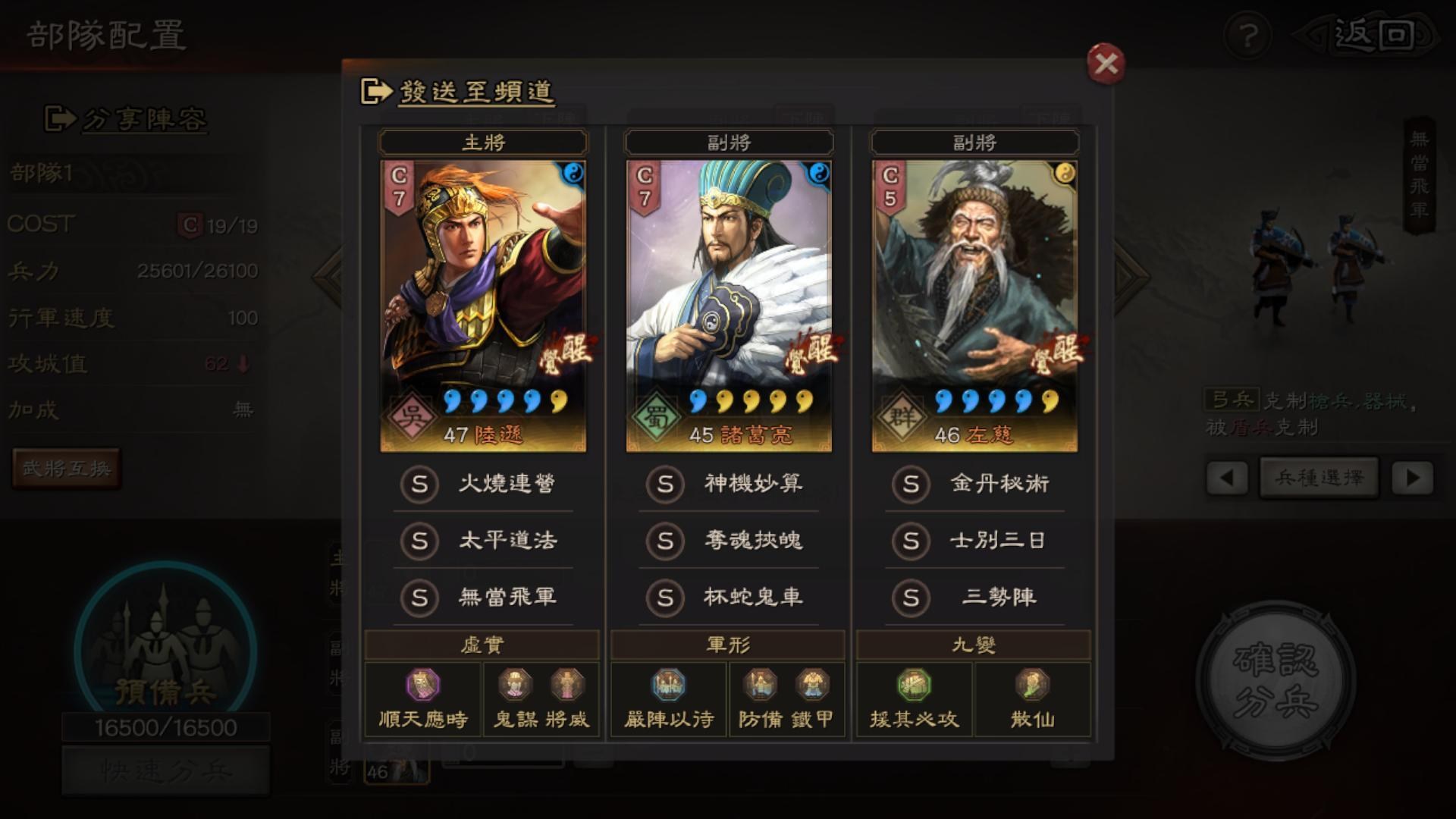Viewport: 1456px width, 819px height.
Task: Open 陸遜 main general card
Action: [x=483, y=306]
